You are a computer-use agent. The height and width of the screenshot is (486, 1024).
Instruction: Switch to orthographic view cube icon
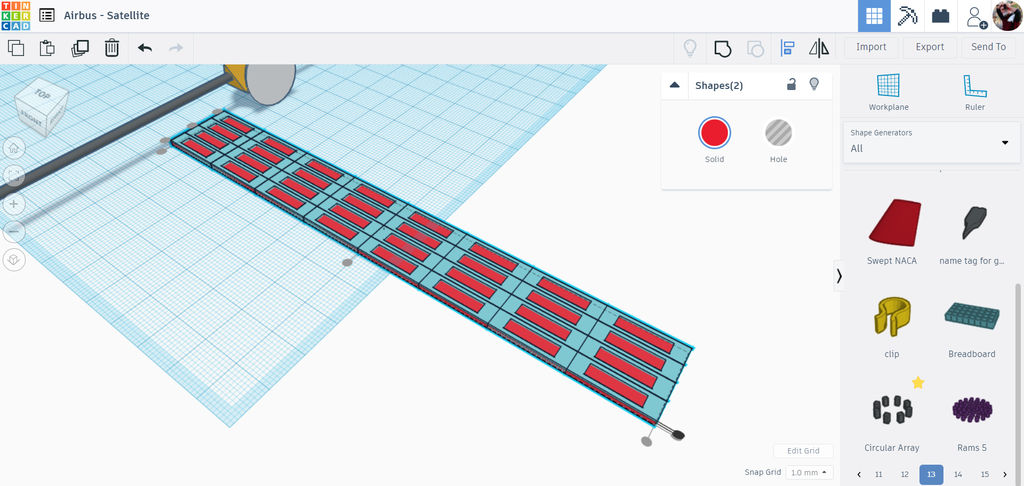14,260
